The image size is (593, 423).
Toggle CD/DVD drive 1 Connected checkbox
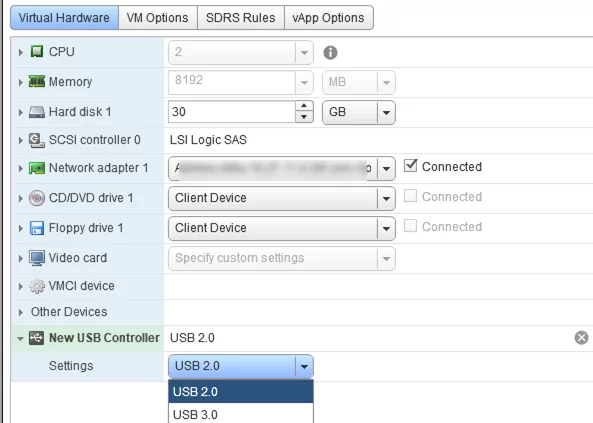410,196
